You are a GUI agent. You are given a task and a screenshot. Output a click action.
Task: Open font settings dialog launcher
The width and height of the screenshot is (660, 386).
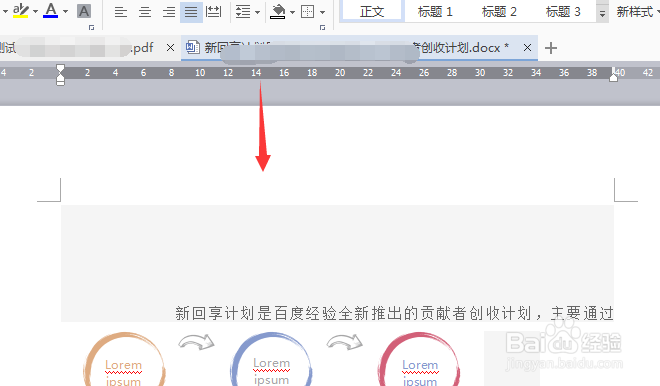click(x=91, y=28)
